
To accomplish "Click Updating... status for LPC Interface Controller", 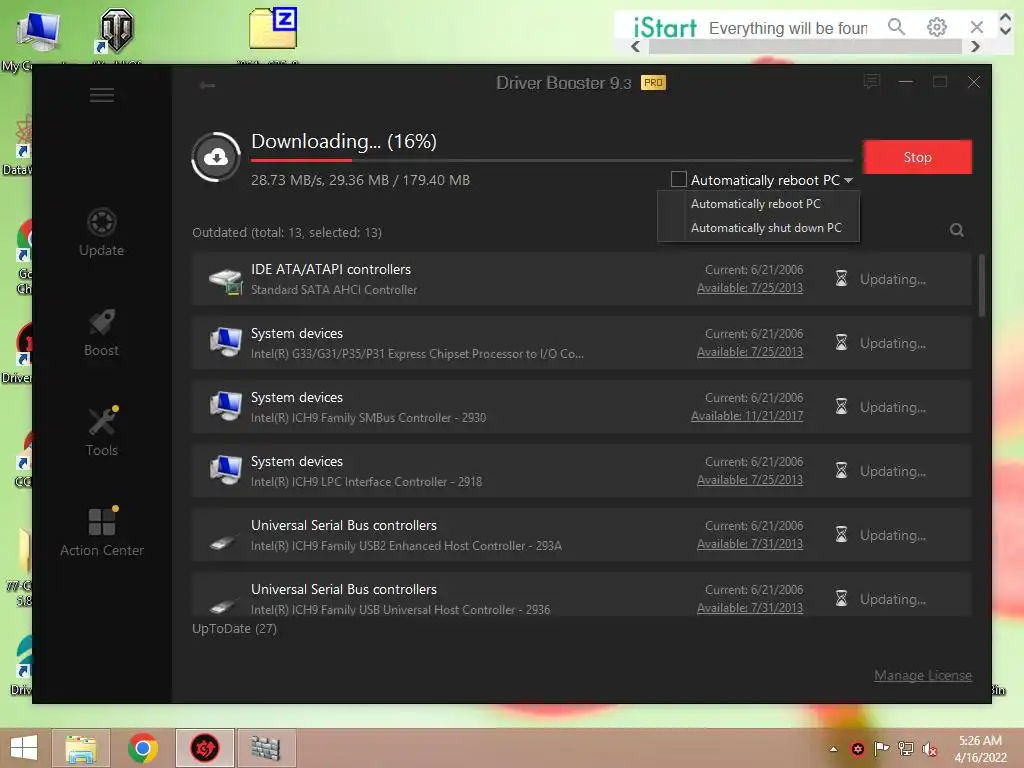I will click(x=892, y=471).
